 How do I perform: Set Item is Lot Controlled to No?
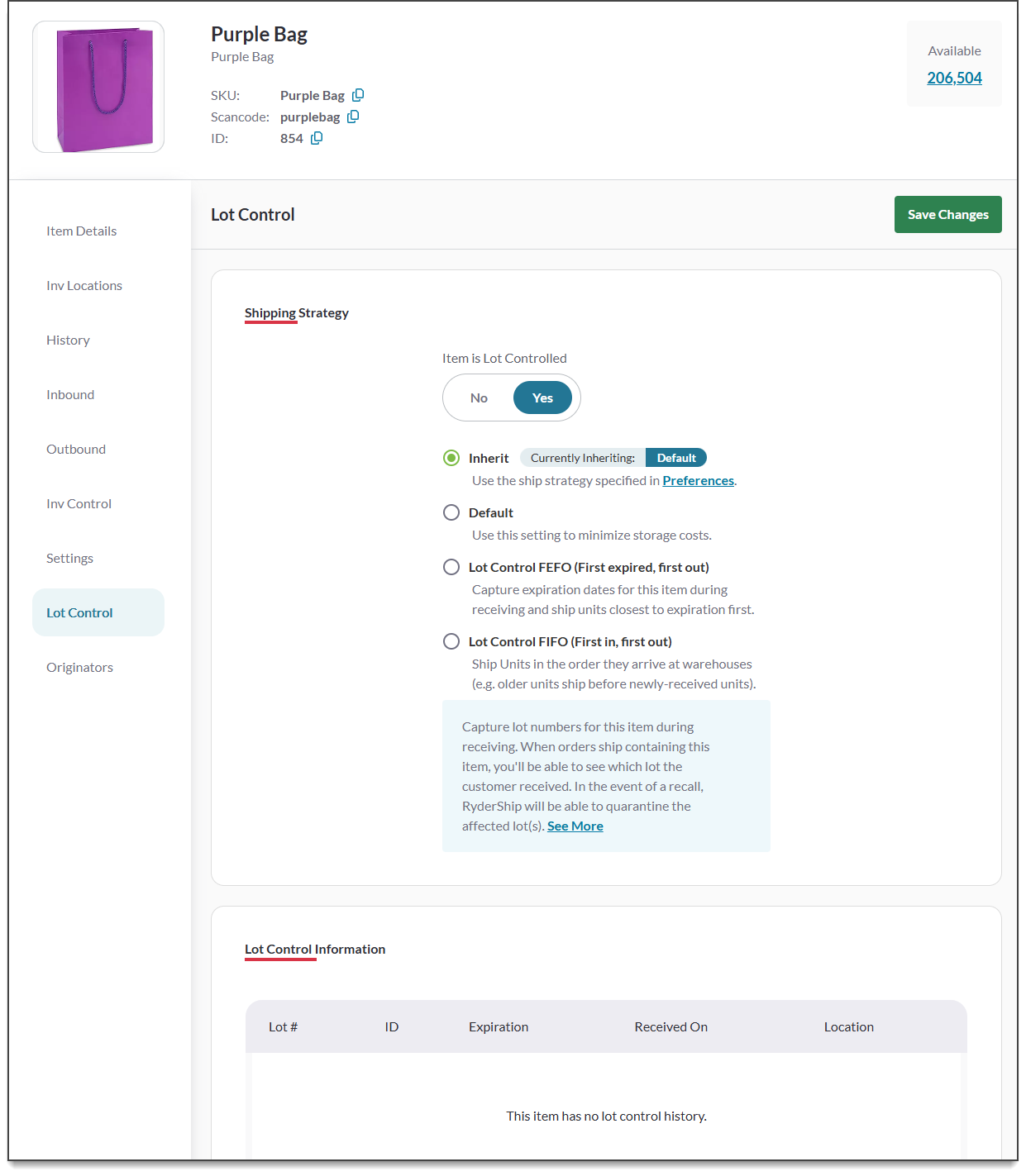480,398
